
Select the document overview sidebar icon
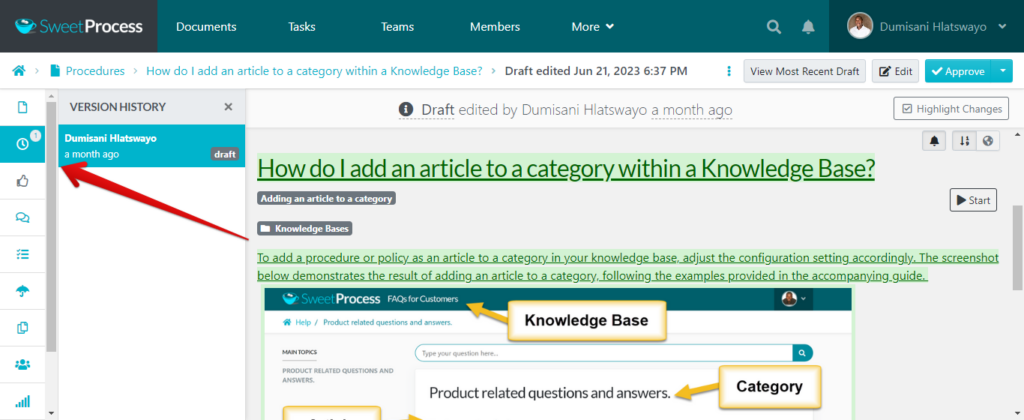[22, 106]
